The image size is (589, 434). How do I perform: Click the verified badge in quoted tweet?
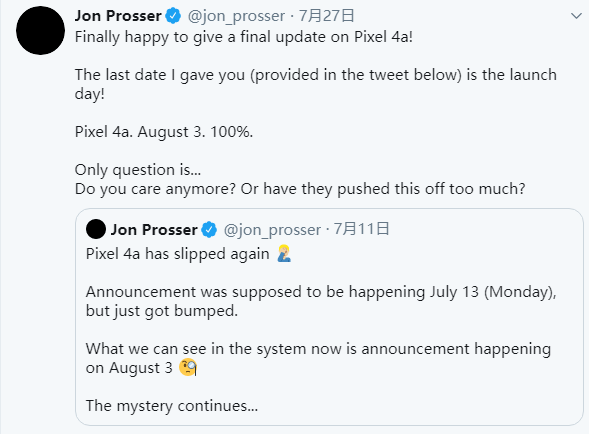pyautogui.click(x=209, y=230)
